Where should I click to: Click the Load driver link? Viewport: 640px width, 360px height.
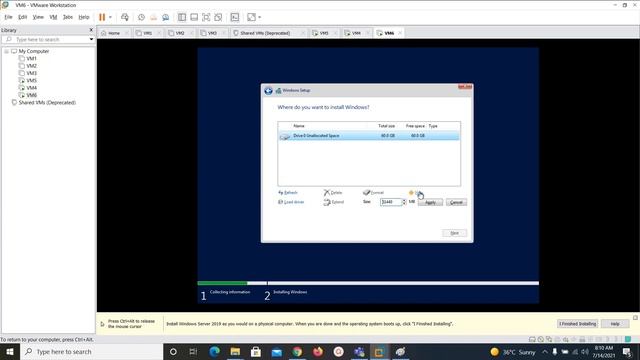[291, 202]
